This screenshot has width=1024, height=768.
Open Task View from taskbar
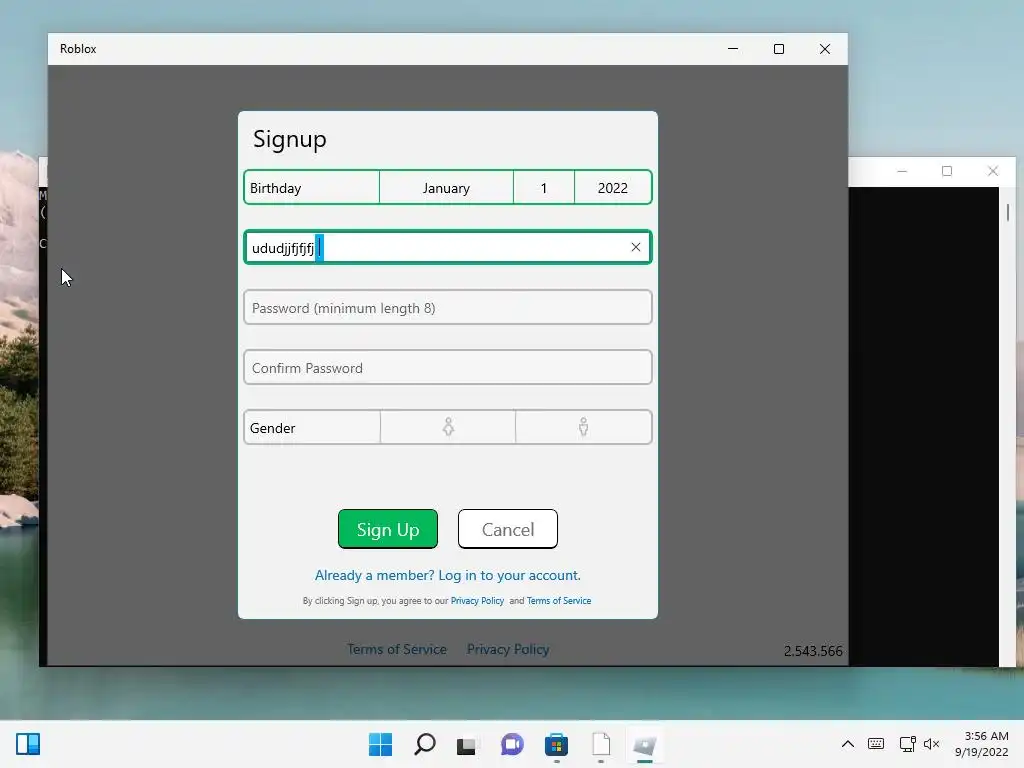pyautogui.click(x=466, y=745)
